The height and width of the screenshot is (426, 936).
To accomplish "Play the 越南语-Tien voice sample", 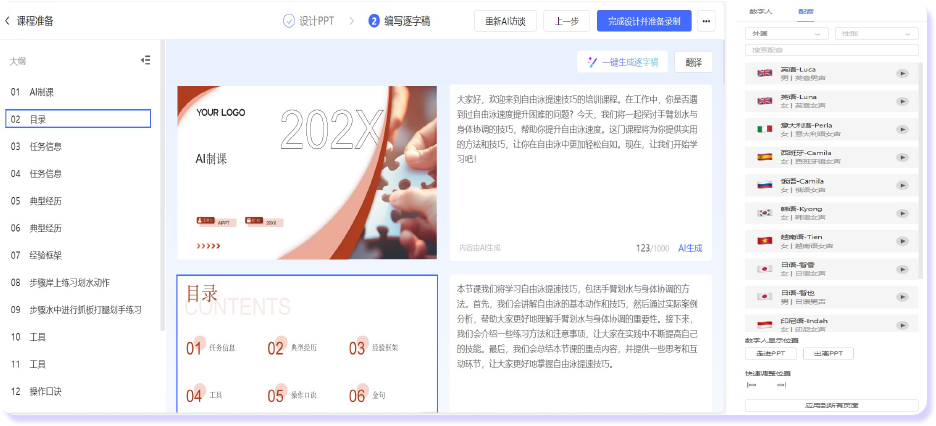I will 902,240.
